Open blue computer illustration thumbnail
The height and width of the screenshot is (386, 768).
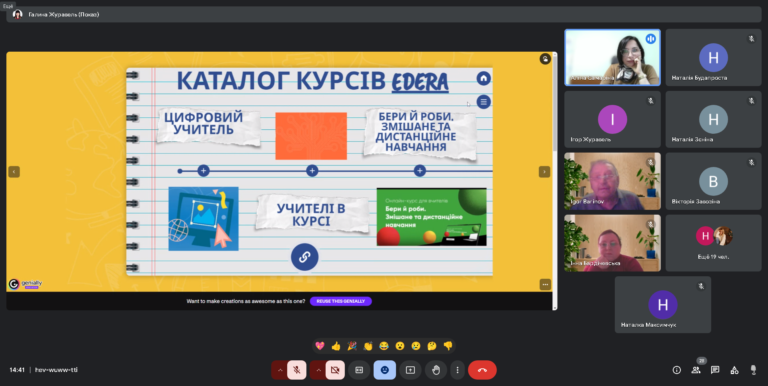(x=203, y=218)
